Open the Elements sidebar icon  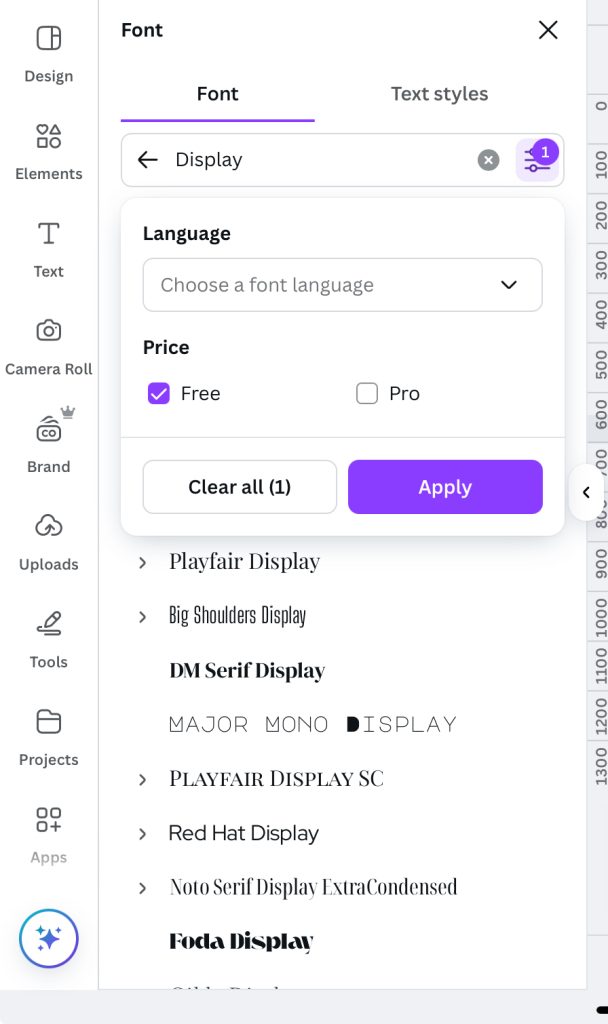[x=48, y=136]
